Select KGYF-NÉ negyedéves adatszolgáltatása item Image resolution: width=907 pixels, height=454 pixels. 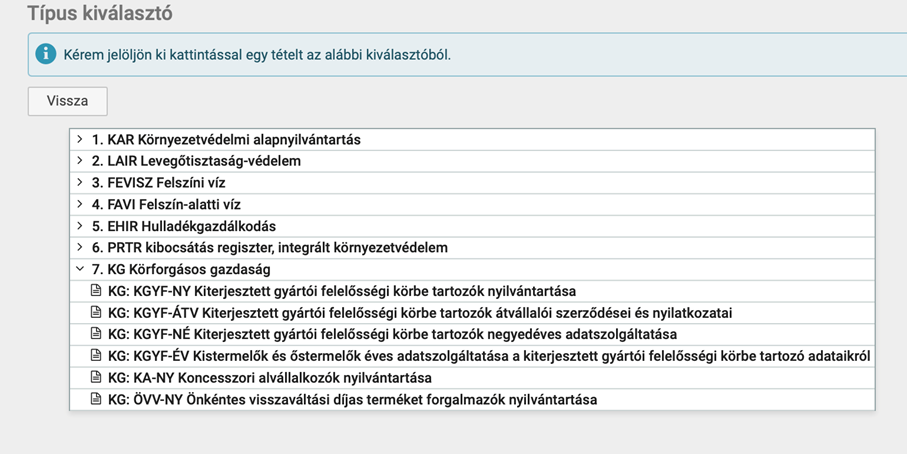[392, 334]
